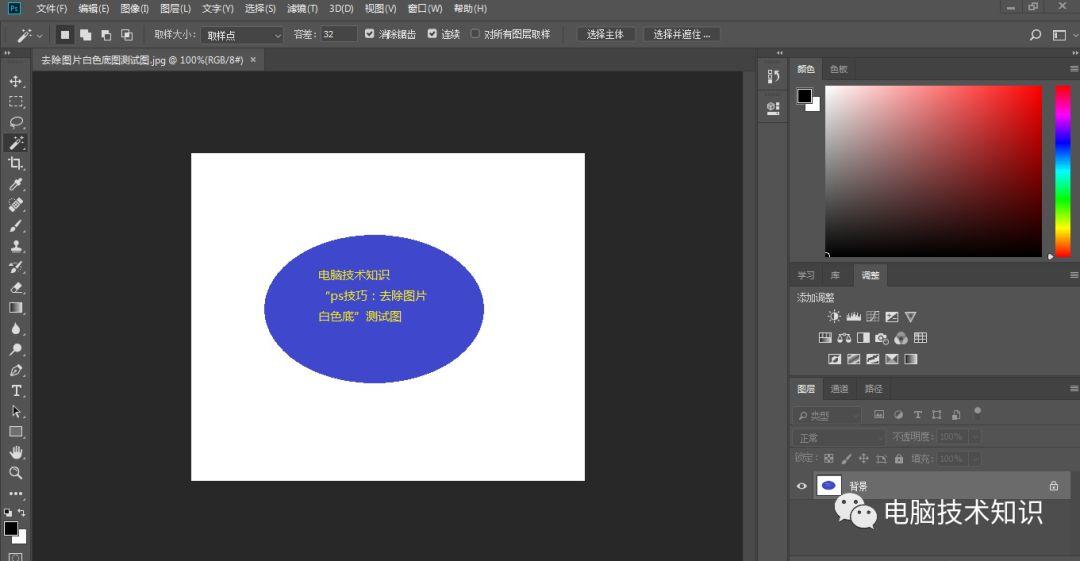Select the History Brush tool
Screen dimensions: 1080x561
pyautogui.click(x=16, y=267)
